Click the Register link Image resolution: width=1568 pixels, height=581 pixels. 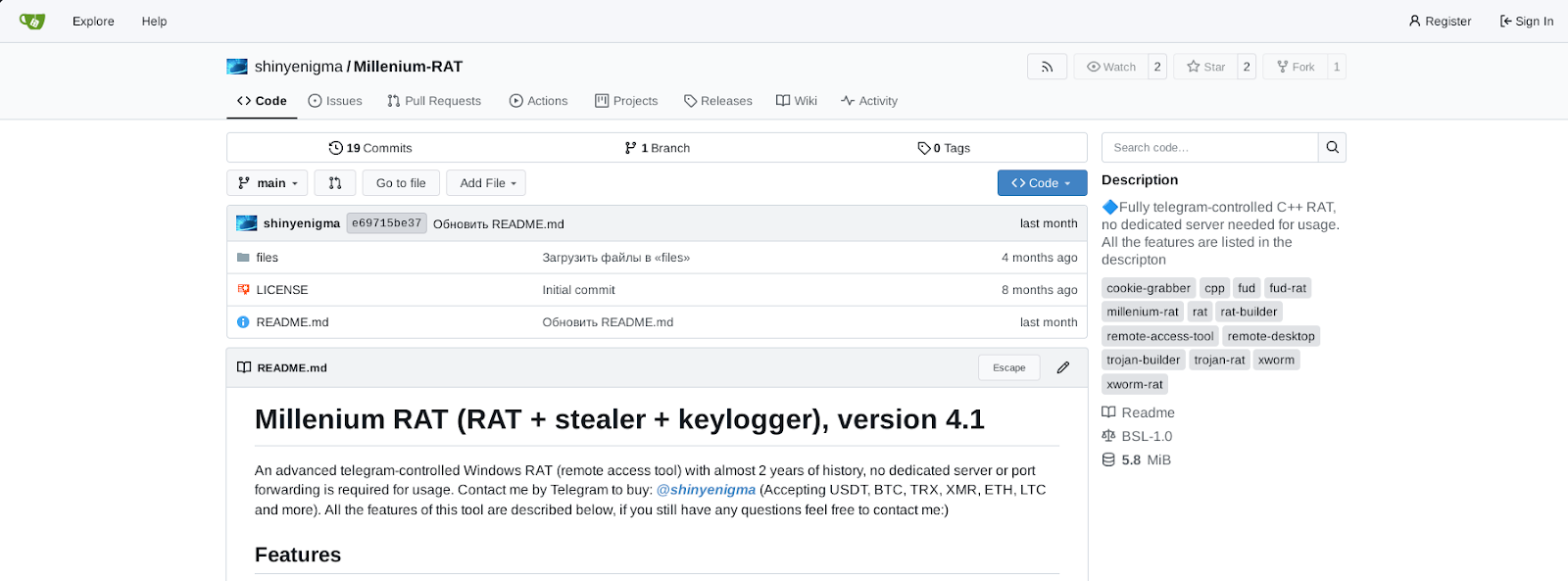pos(1440,22)
